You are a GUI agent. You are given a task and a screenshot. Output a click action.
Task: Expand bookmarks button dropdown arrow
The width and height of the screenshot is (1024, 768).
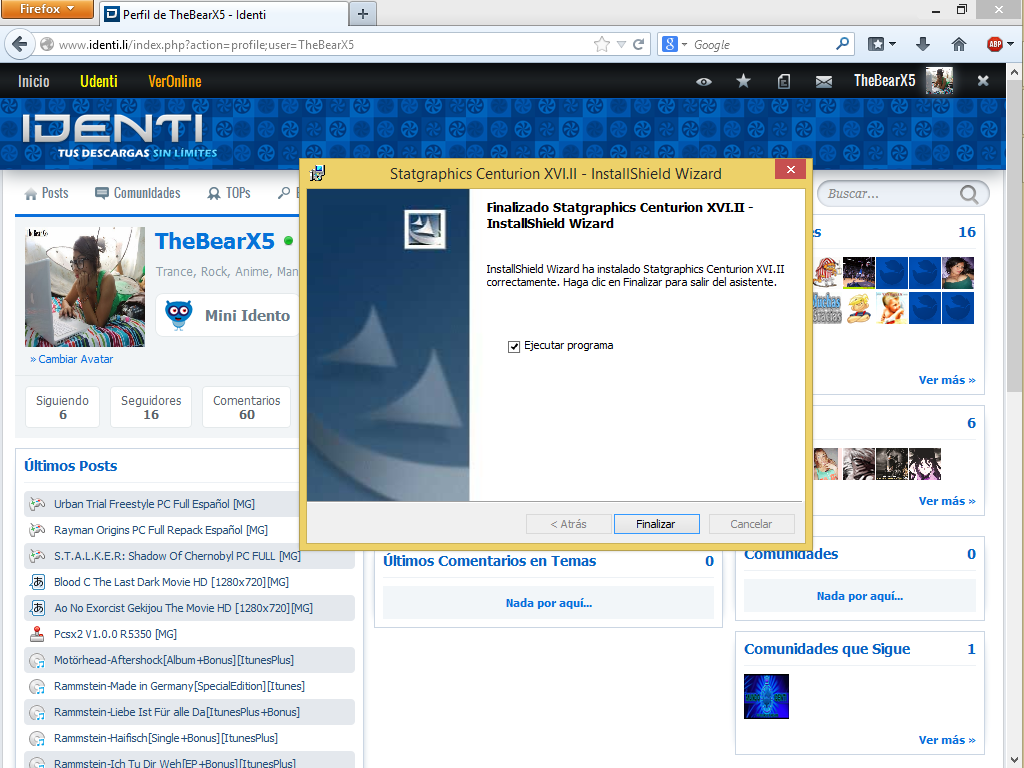pos(892,44)
